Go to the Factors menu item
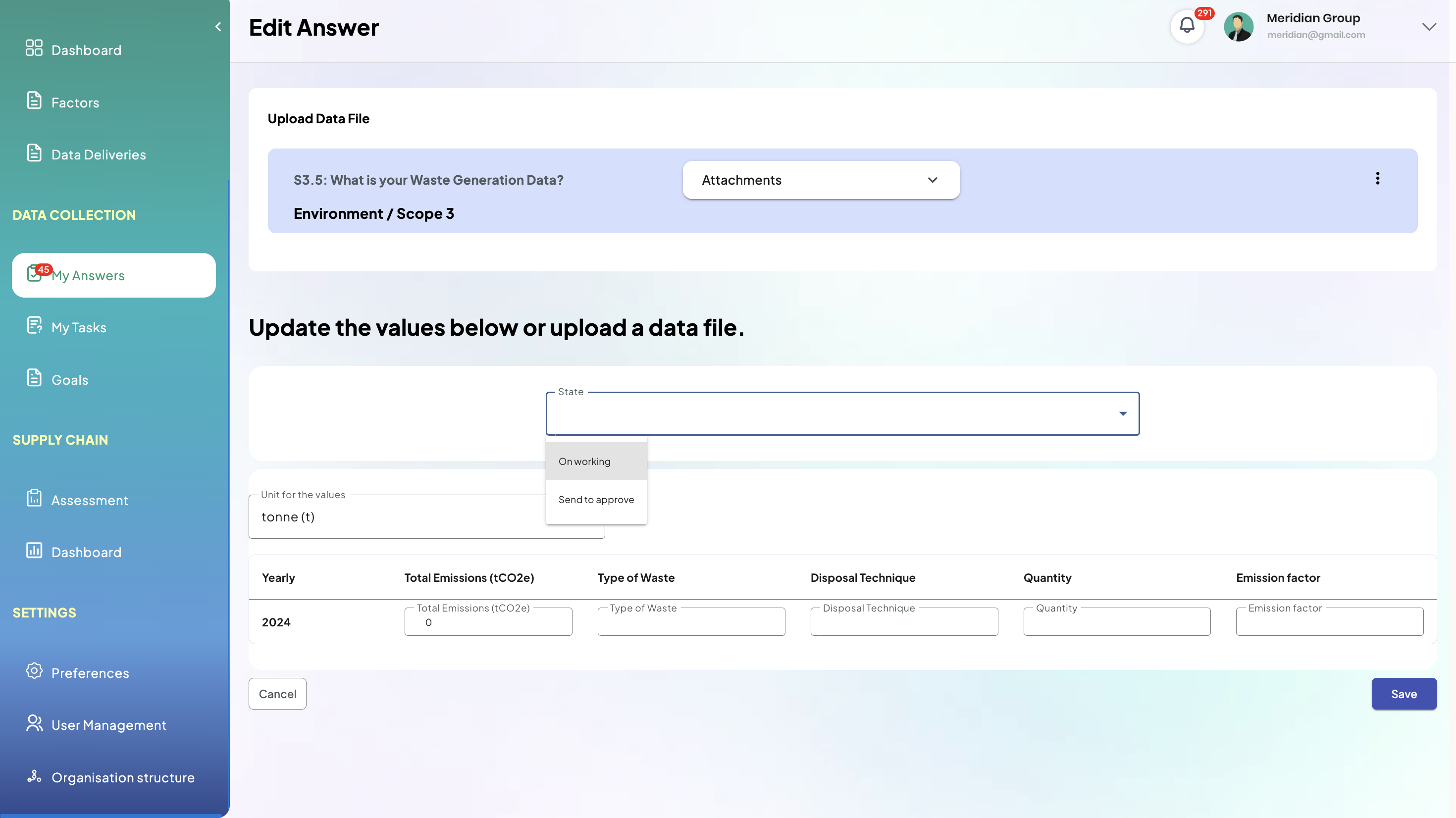 [75, 103]
